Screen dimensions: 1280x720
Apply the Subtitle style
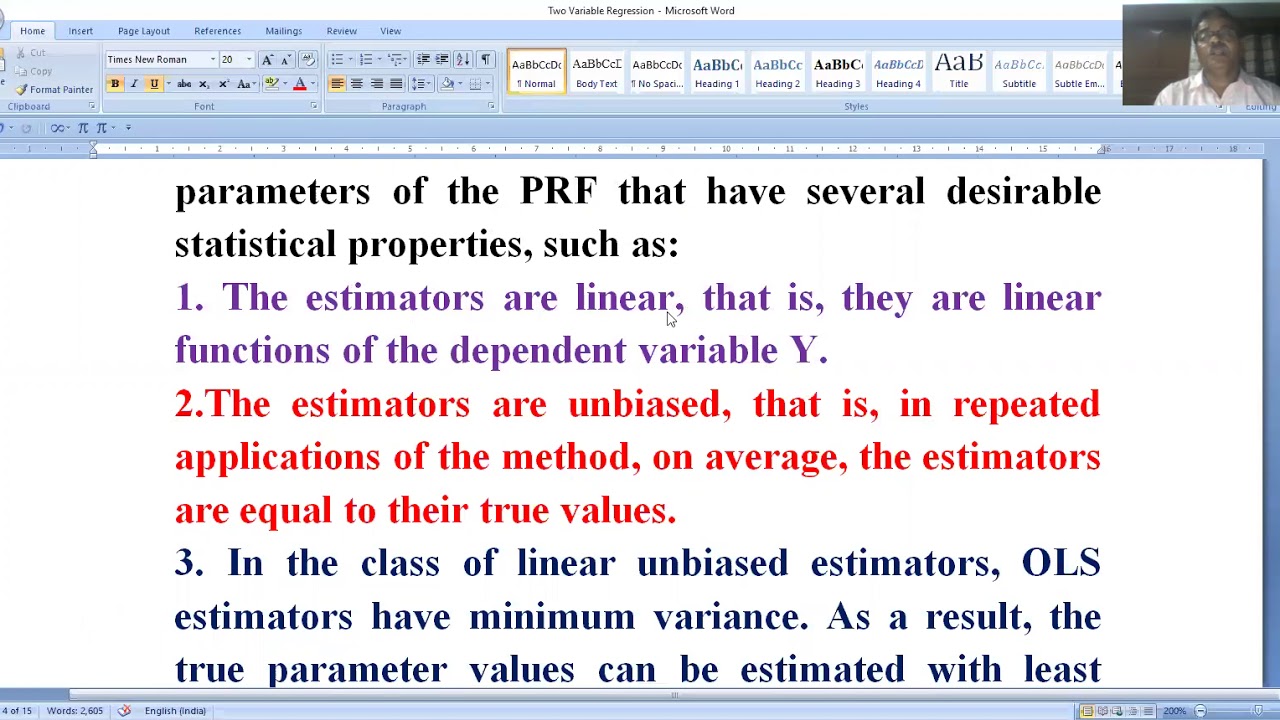point(1019,72)
